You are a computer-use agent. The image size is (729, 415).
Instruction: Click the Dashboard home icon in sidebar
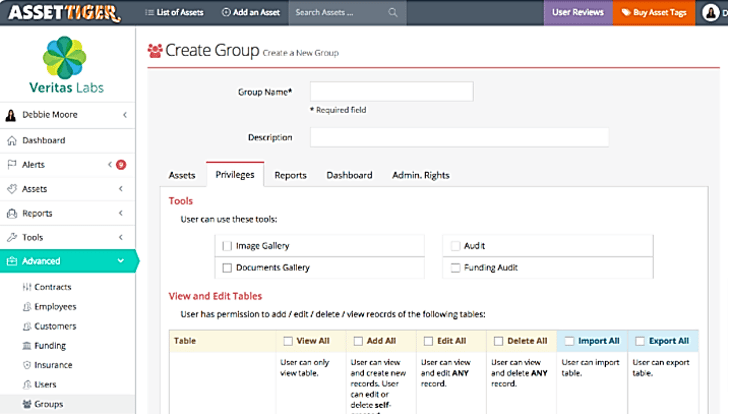coord(12,141)
